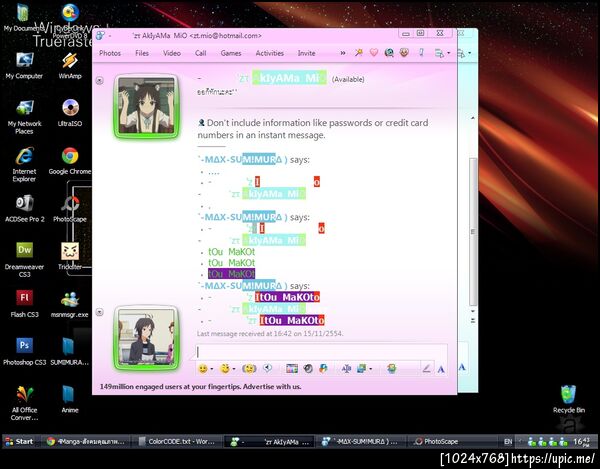Image resolution: width=600 pixels, height=469 pixels.
Task: Open dropdown arrow next to emoticon smiley
Action: (212, 369)
